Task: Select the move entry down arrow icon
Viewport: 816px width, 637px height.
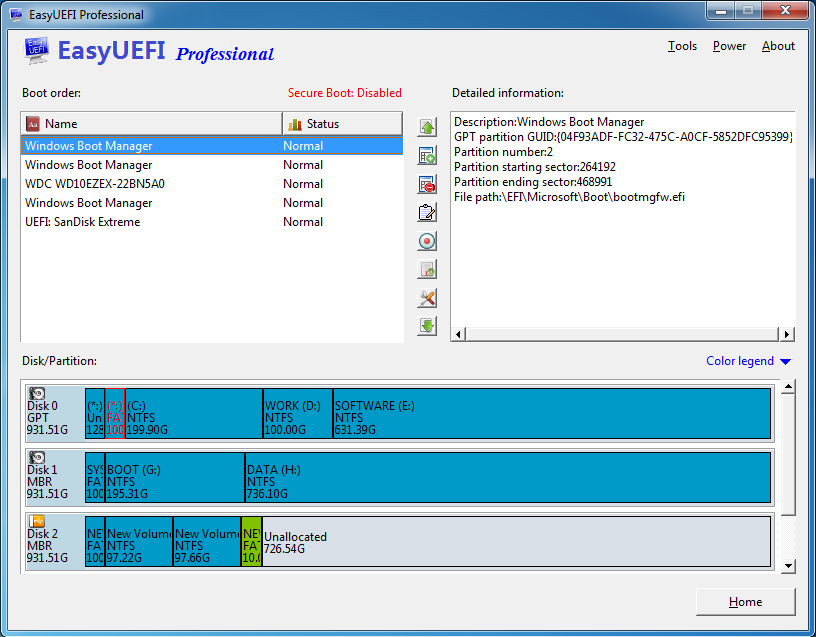Action: [427, 325]
